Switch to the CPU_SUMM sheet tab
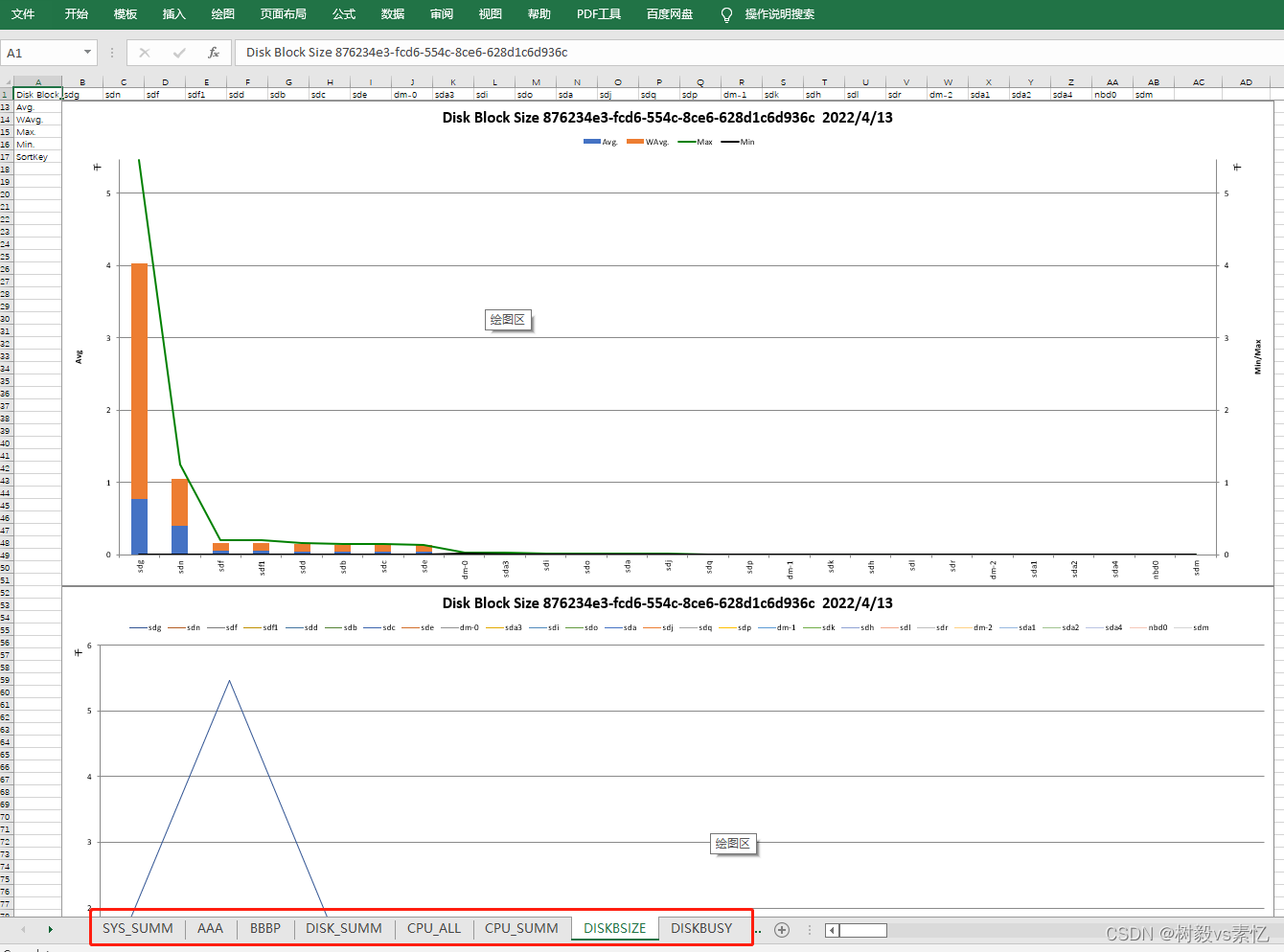The image size is (1284, 952). point(521,928)
